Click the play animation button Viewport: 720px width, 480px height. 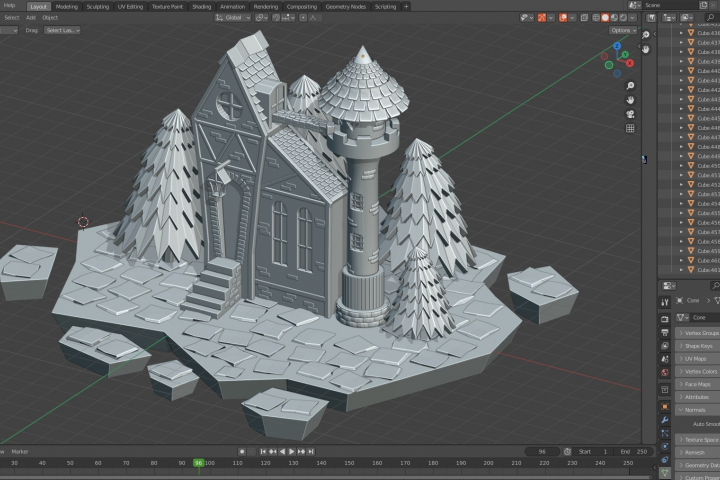pyautogui.click(x=292, y=452)
